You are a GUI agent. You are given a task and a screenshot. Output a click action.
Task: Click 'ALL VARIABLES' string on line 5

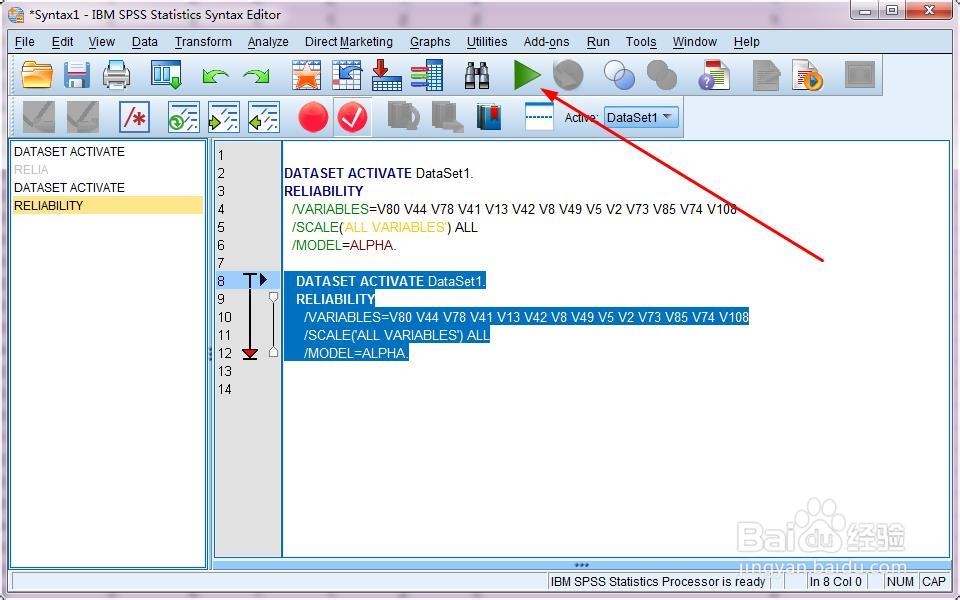click(395, 227)
